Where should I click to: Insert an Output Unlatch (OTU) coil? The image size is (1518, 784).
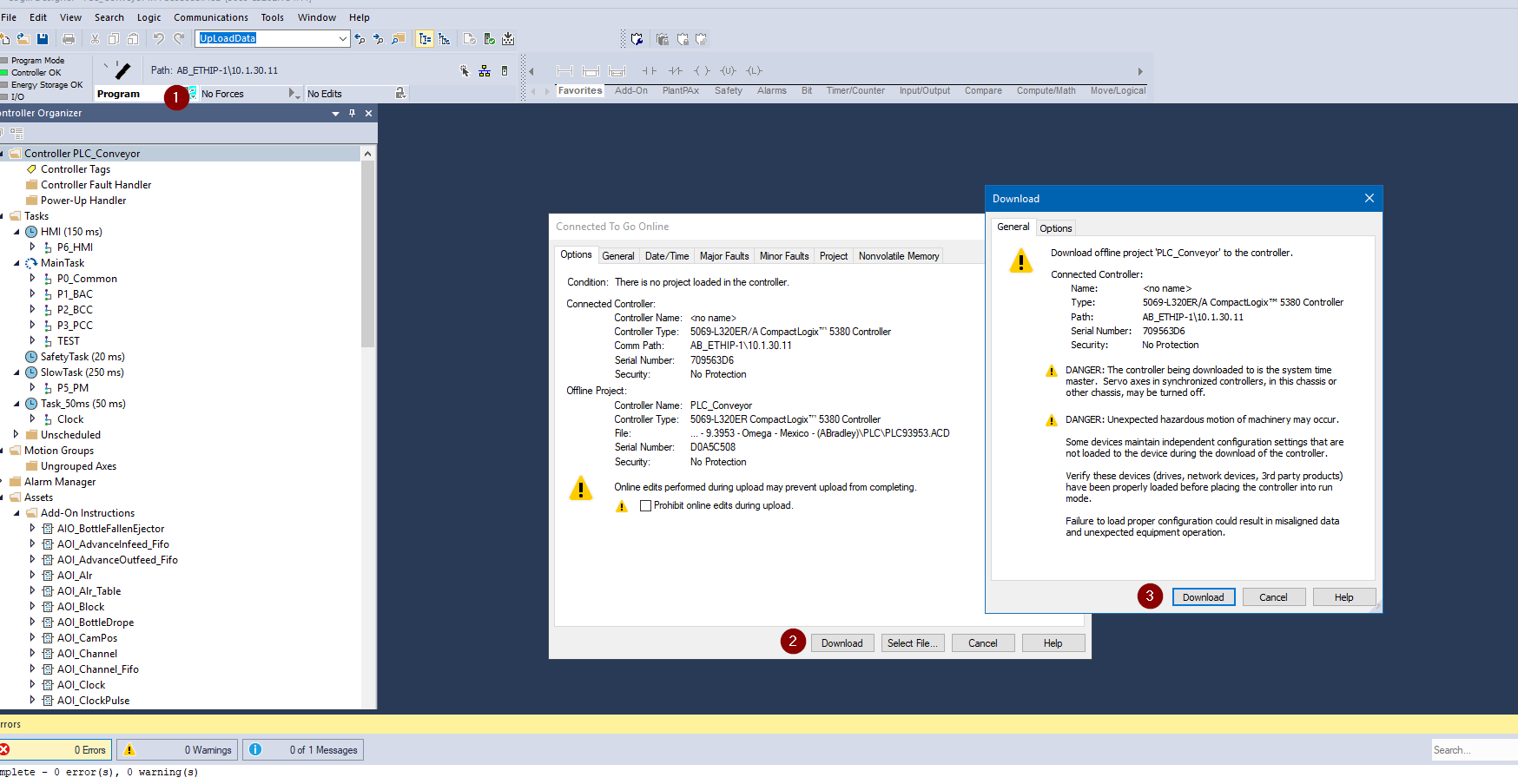click(x=728, y=71)
